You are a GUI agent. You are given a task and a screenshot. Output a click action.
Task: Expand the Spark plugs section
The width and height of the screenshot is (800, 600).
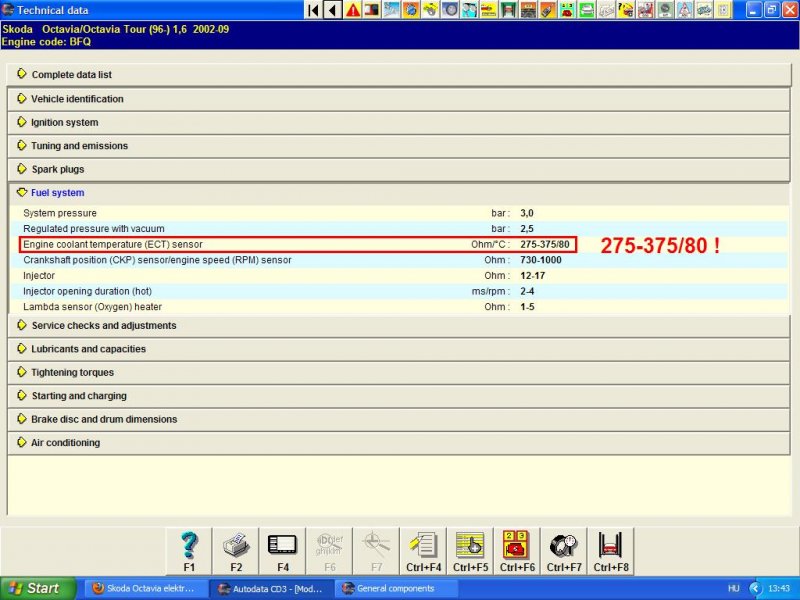tap(399, 169)
